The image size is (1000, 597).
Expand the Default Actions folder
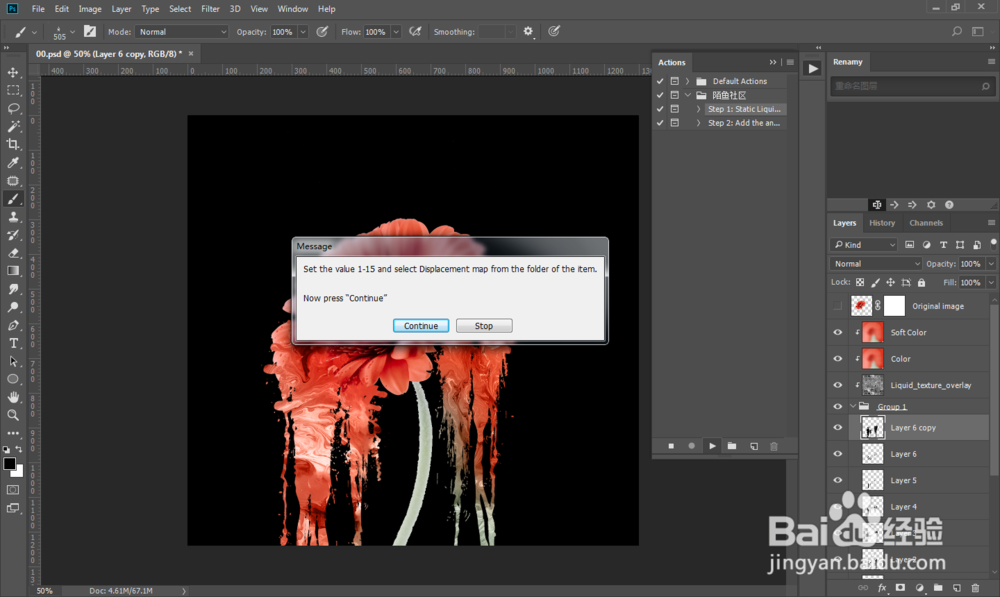tap(688, 81)
